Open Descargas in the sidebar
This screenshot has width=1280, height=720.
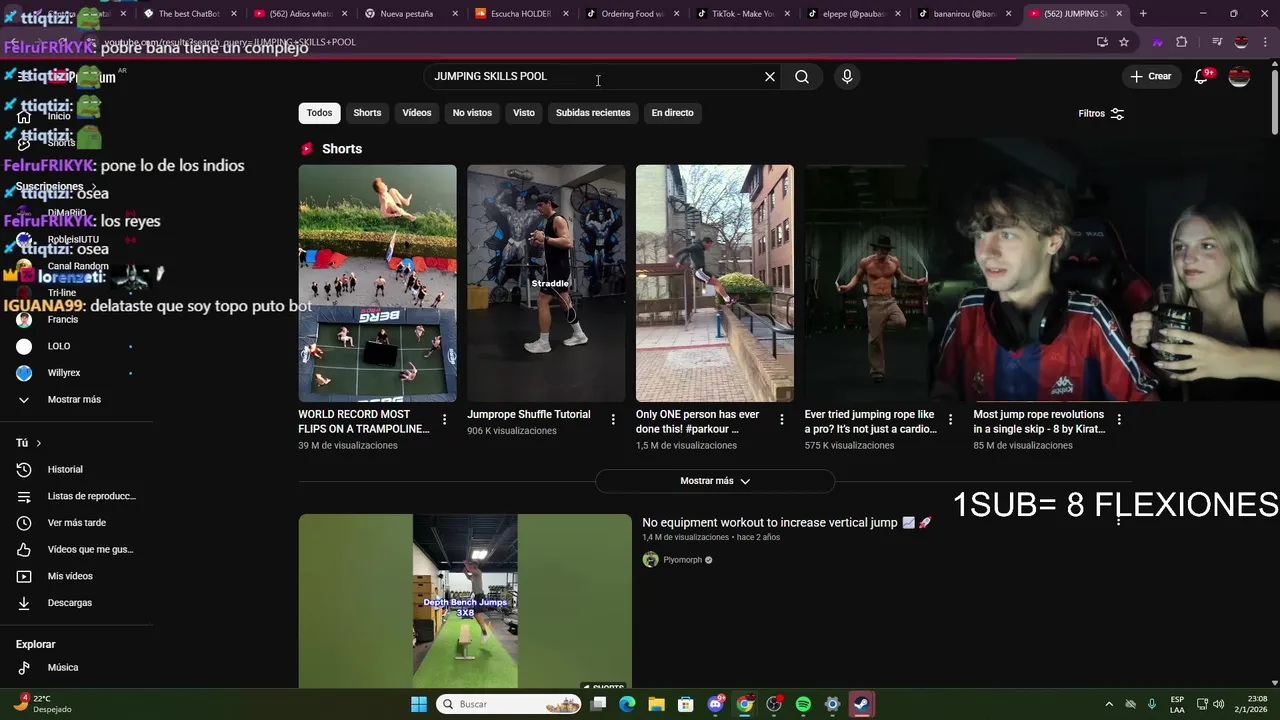pyautogui.click(x=70, y=603)
